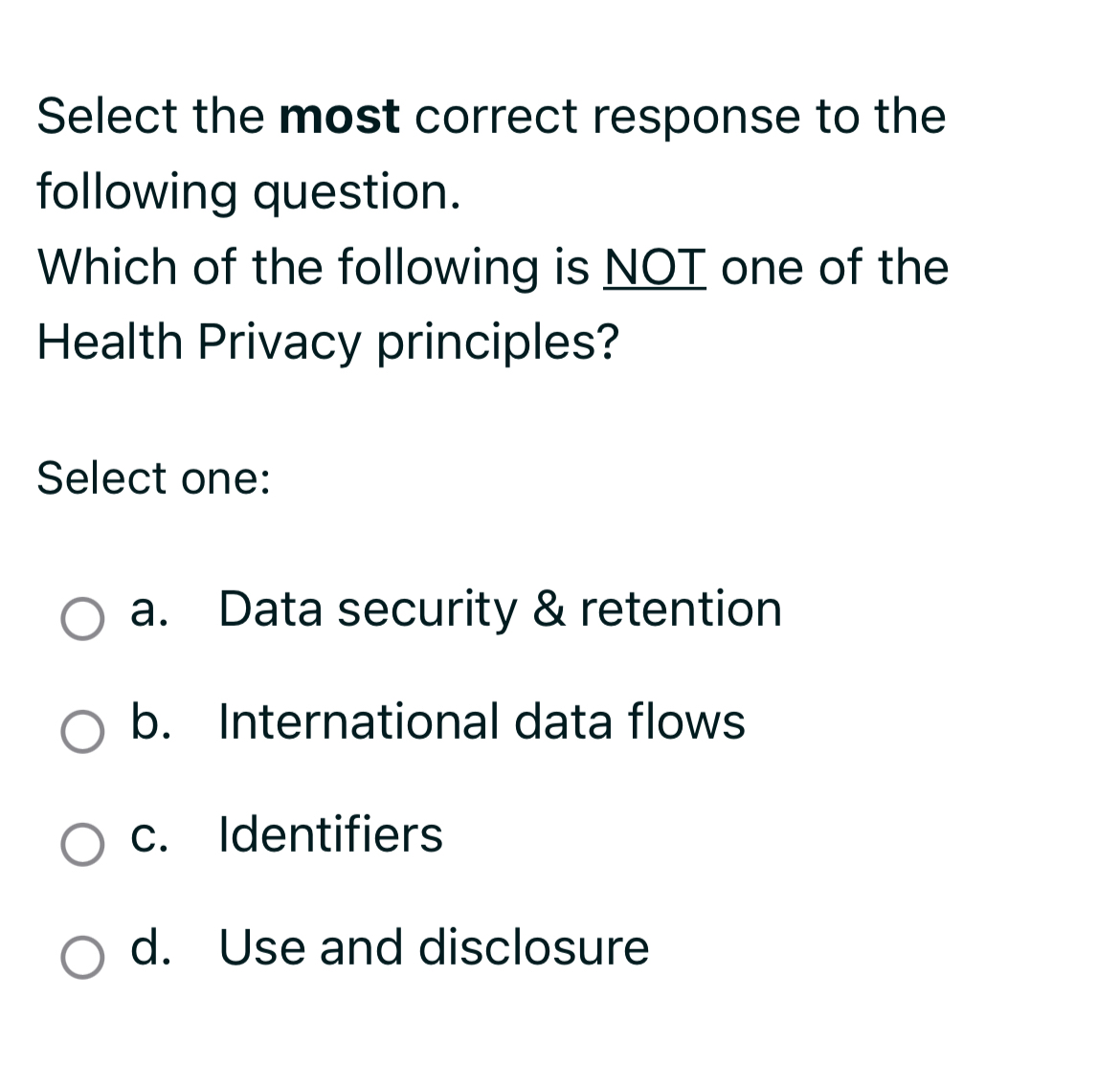Image resolution: width=1120 pixels, height=1087 pixels.
Task: Click the word 'retention' in option a
Action: point(682,610)
